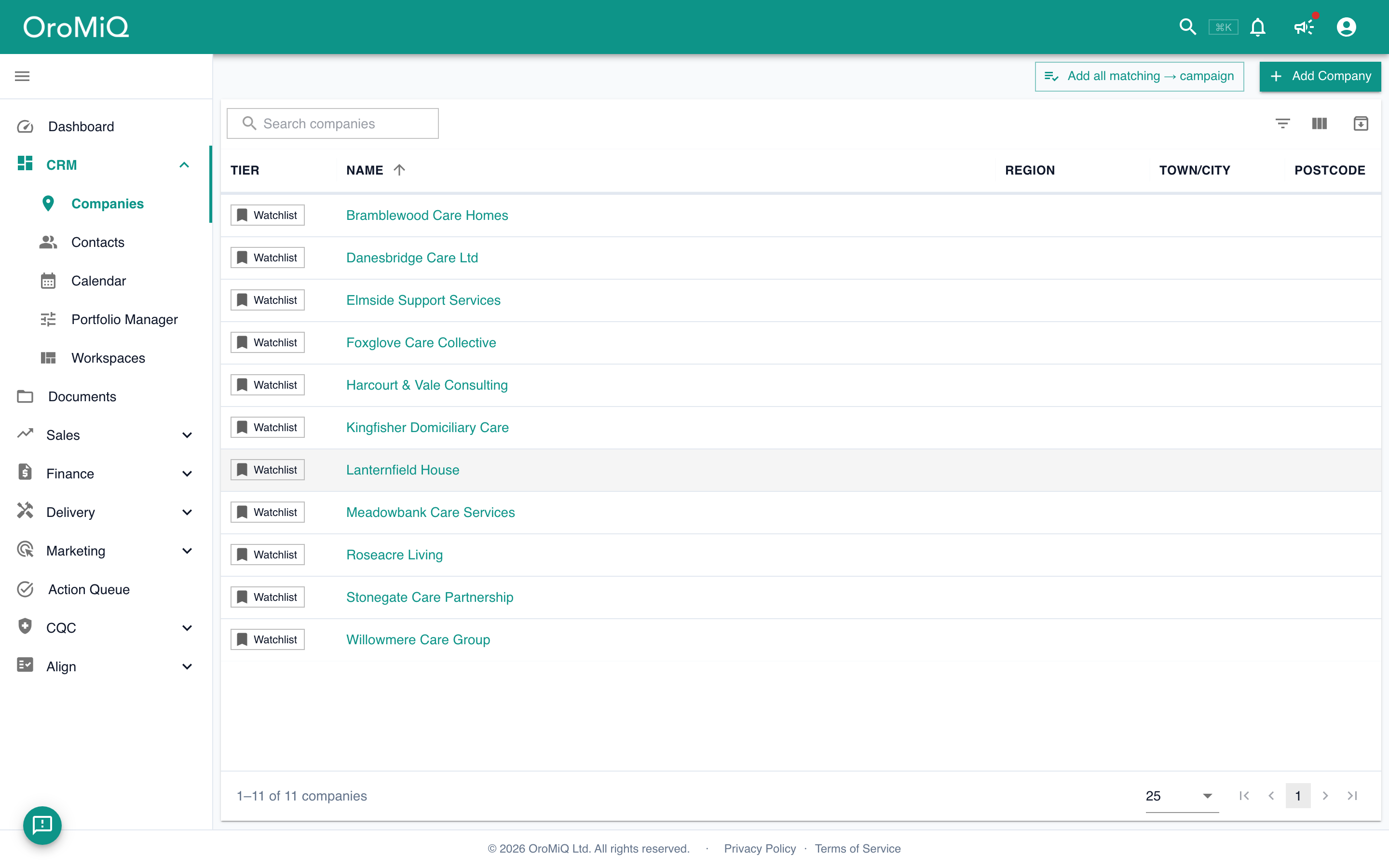
Task: Open Companies in the sidebar
Action: 108,204
